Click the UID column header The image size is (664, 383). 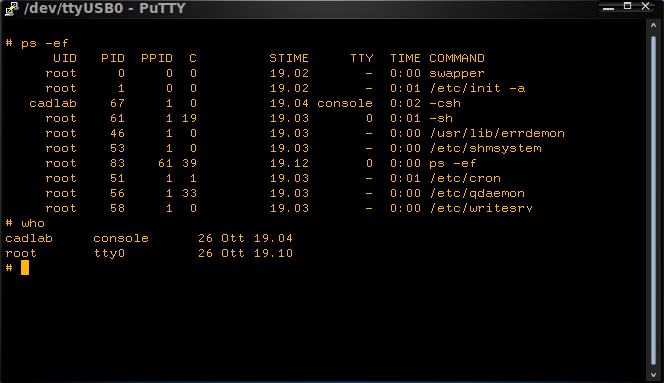pos(65,58)
